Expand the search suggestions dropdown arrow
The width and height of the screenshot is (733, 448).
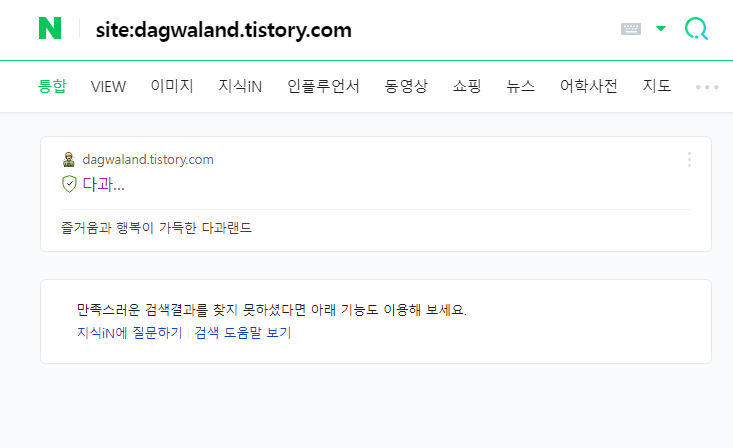(661, 29)
